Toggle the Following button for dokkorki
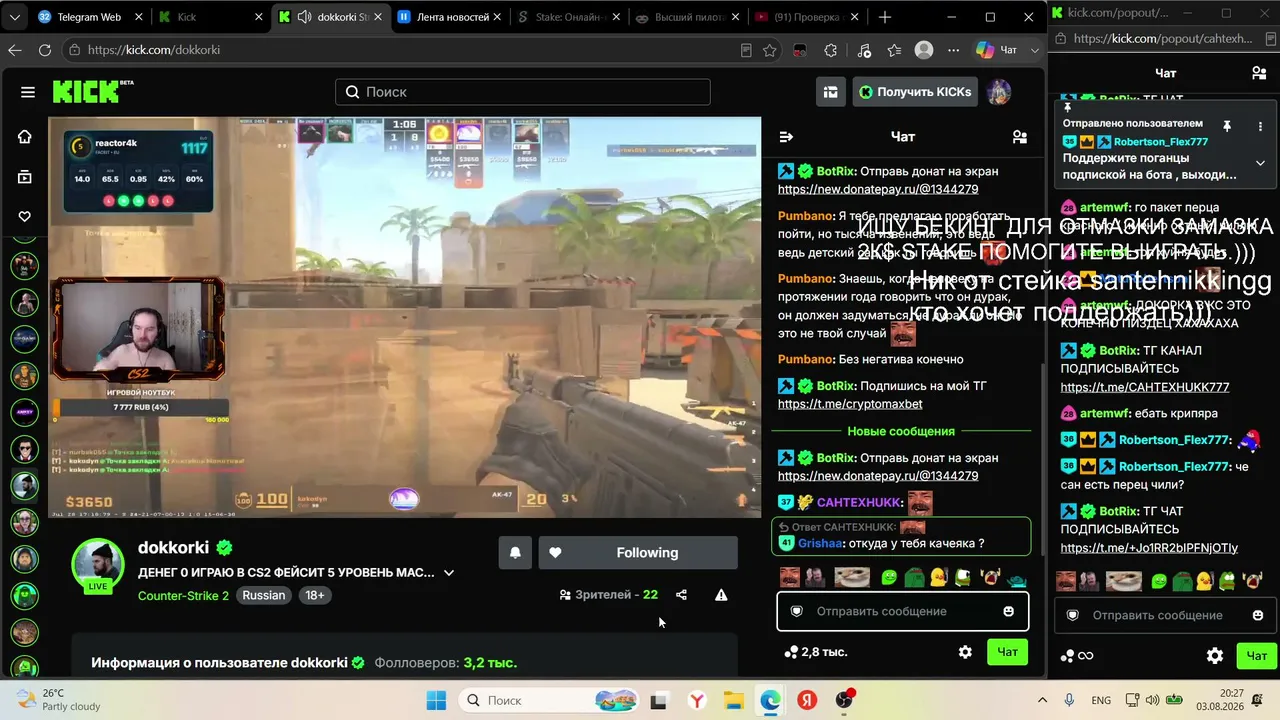 [638, 553]
